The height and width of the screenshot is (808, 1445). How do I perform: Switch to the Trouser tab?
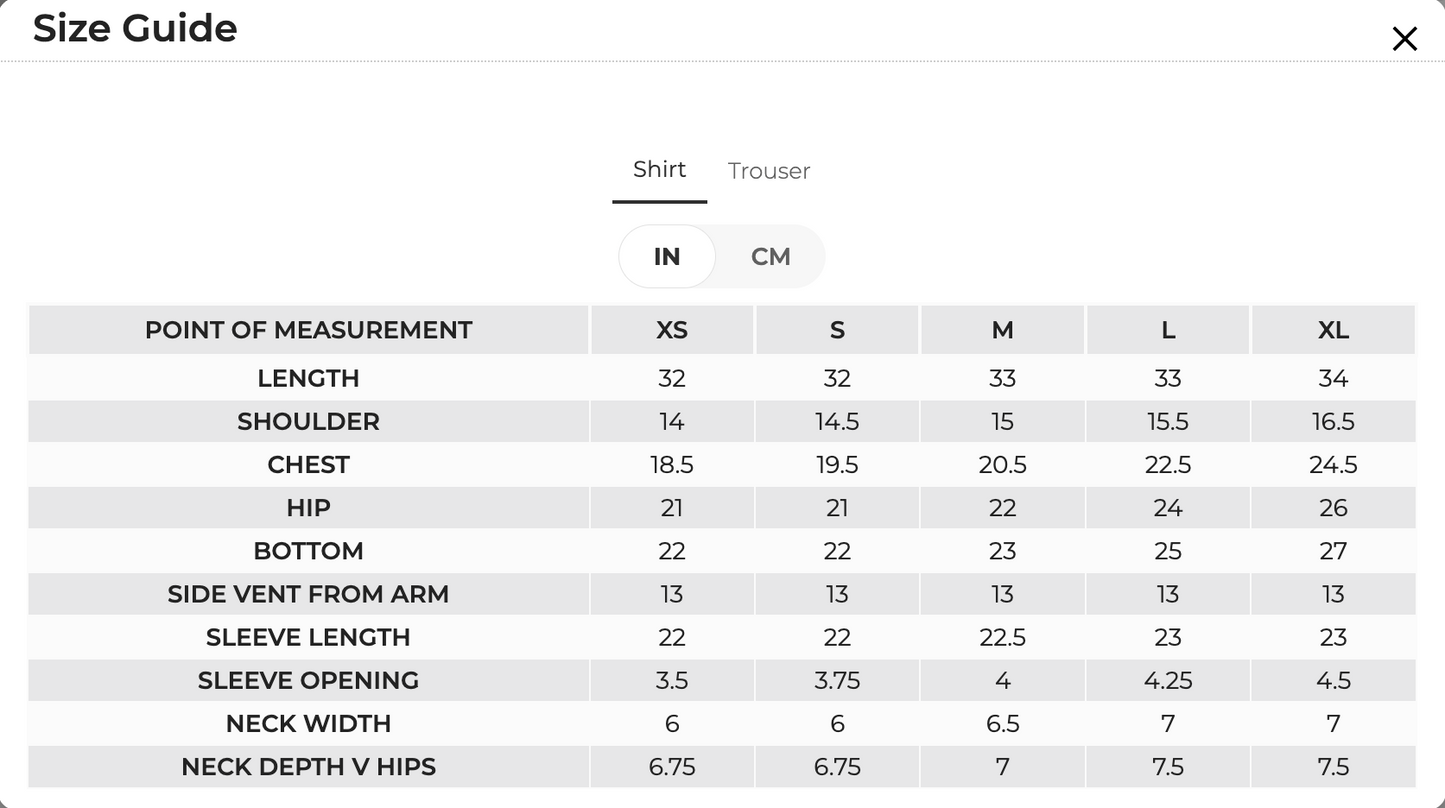[x=769, y=171]
